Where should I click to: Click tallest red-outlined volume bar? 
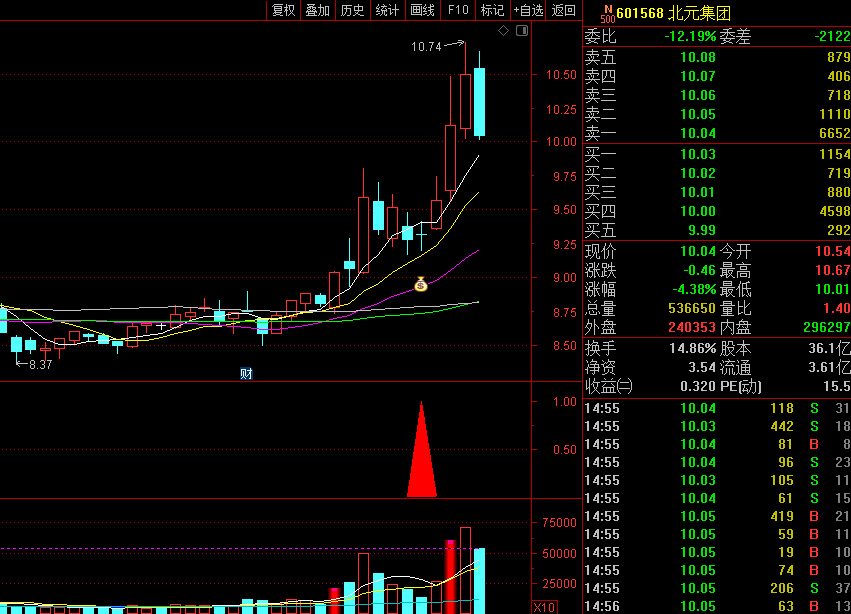[x=465, y=570]
